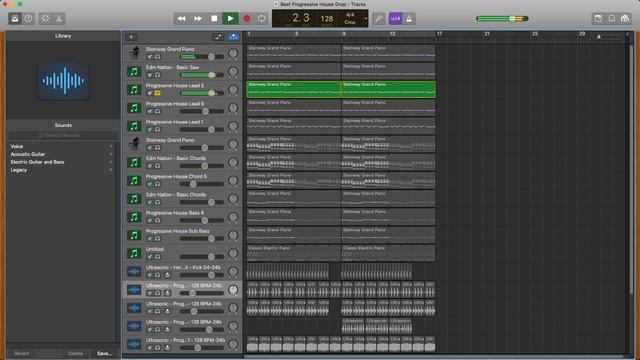Open the Note Pad button in toolbar

(598, 19)
